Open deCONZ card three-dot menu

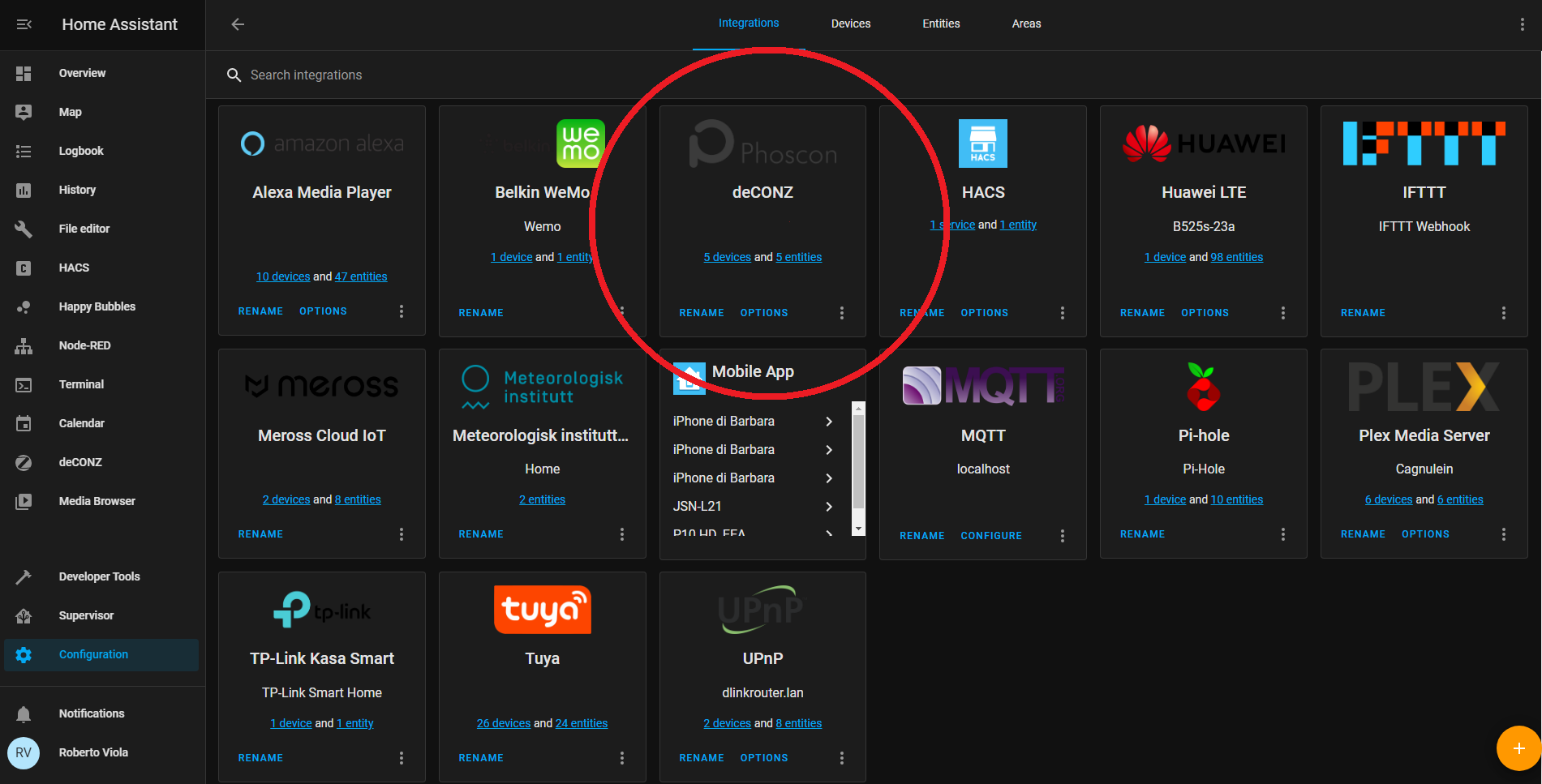(842, 313)
